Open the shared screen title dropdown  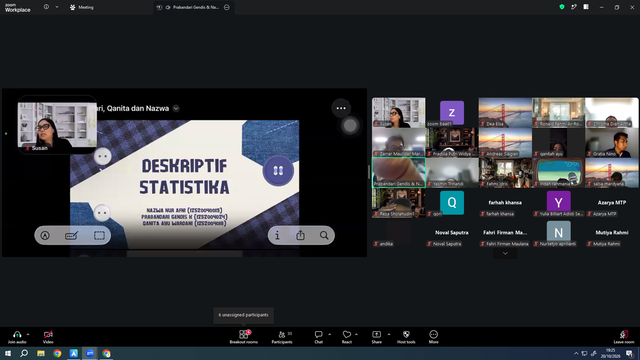[x=176, y=108]
